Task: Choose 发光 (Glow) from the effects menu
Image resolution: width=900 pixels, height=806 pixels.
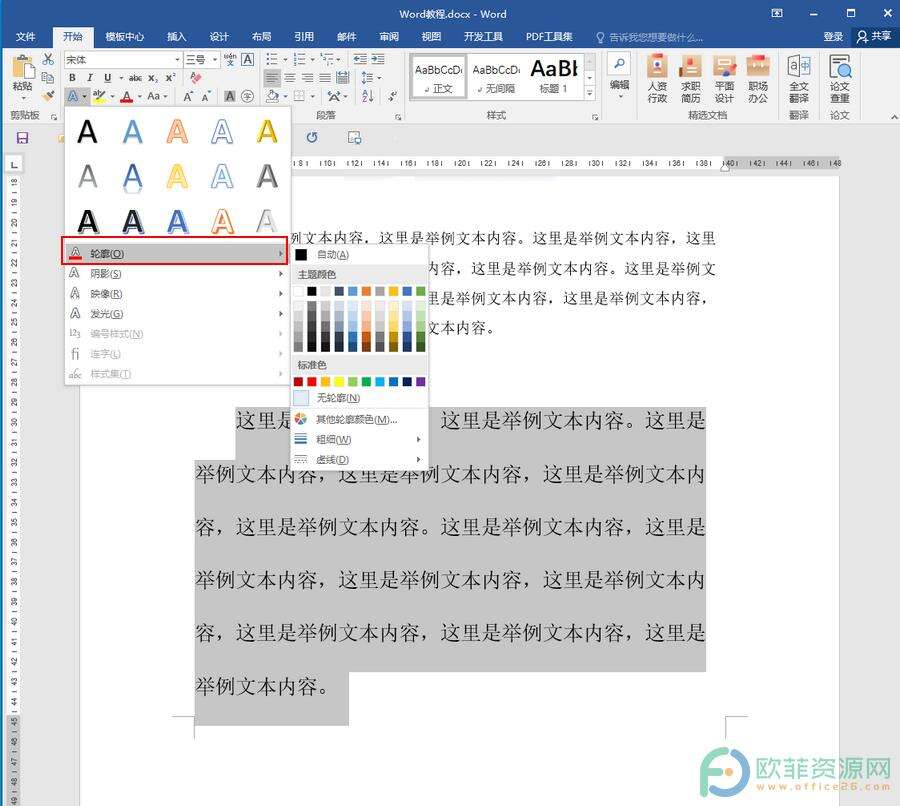Action: pos(150,313)
